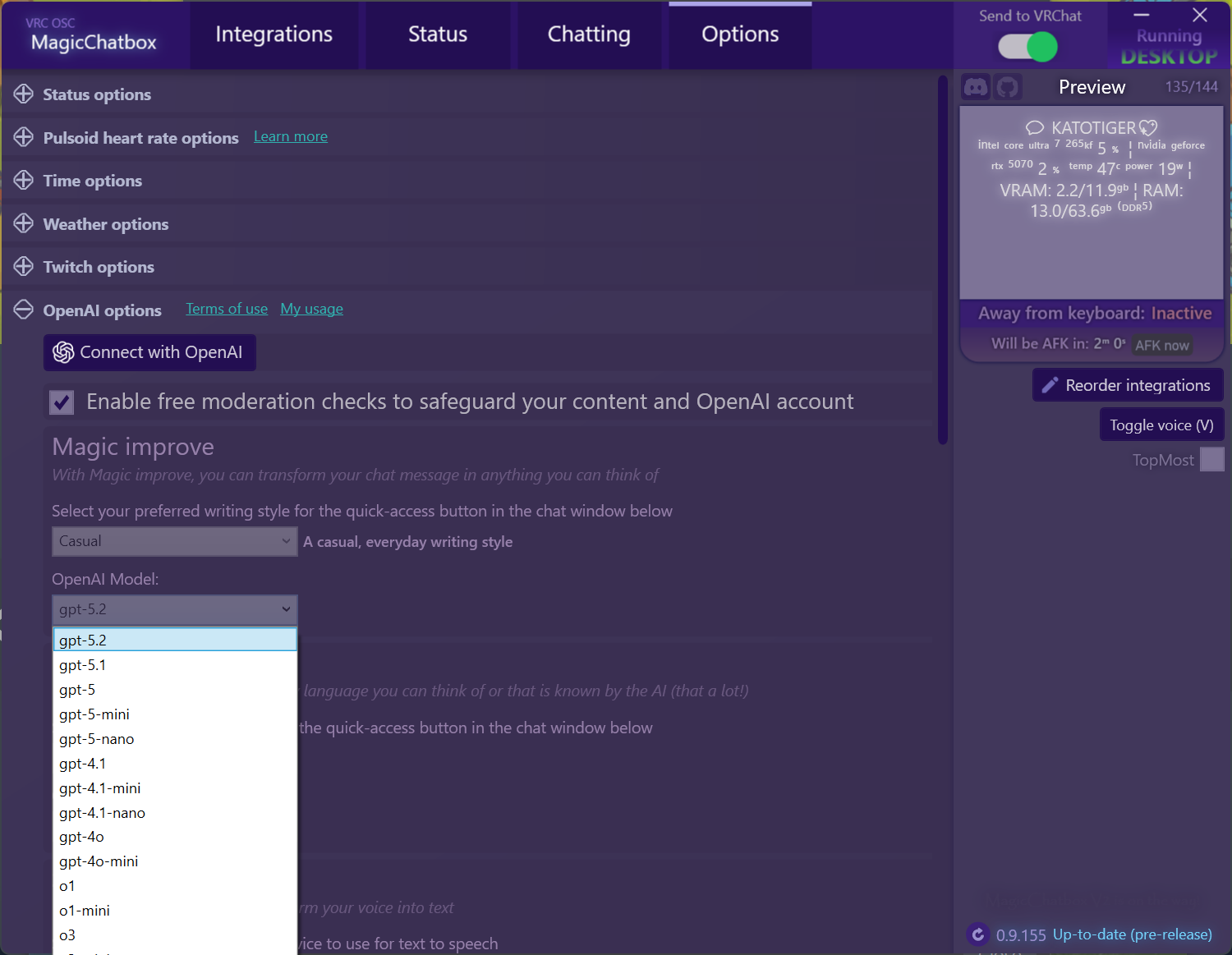Collapse the OpenAI options section
The image size is (1232, 955).
click(x=24, y=310)
